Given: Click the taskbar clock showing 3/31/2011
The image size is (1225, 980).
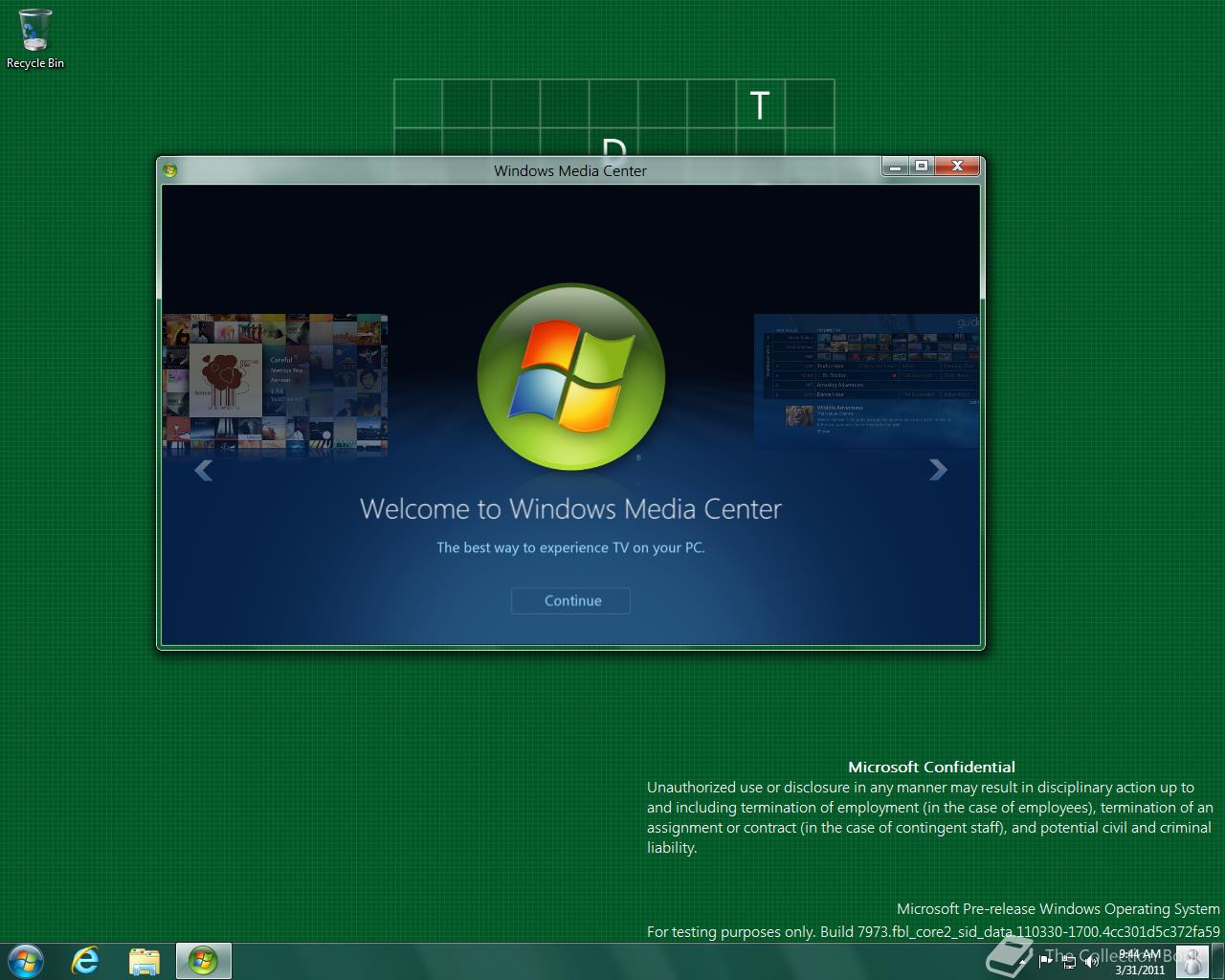Looking at the screenshot, I should click(x=1139, y=962).
